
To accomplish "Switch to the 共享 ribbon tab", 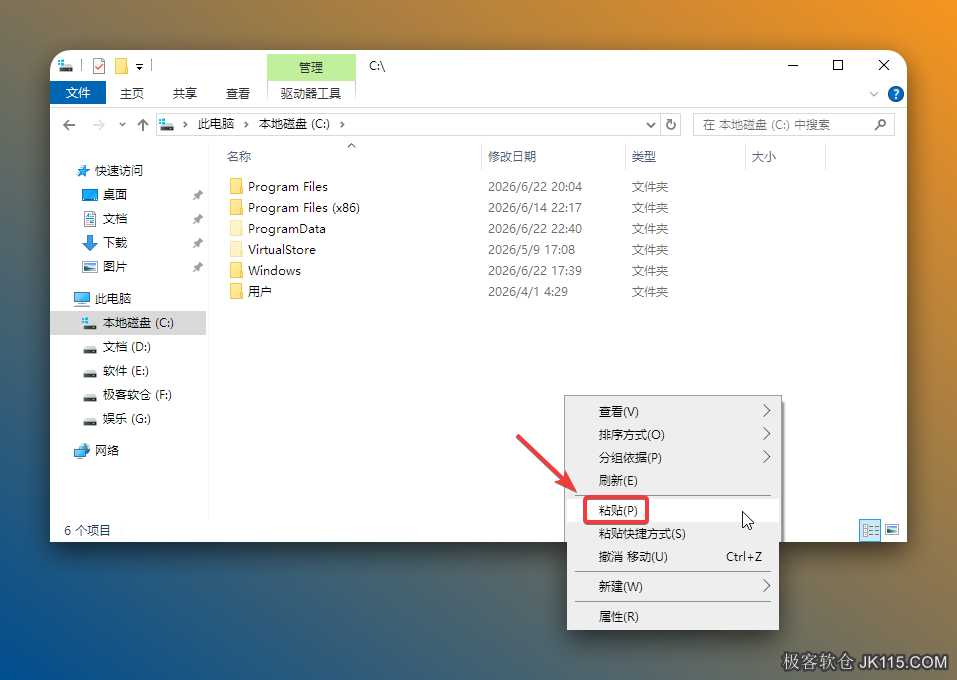I will point(184,93).
